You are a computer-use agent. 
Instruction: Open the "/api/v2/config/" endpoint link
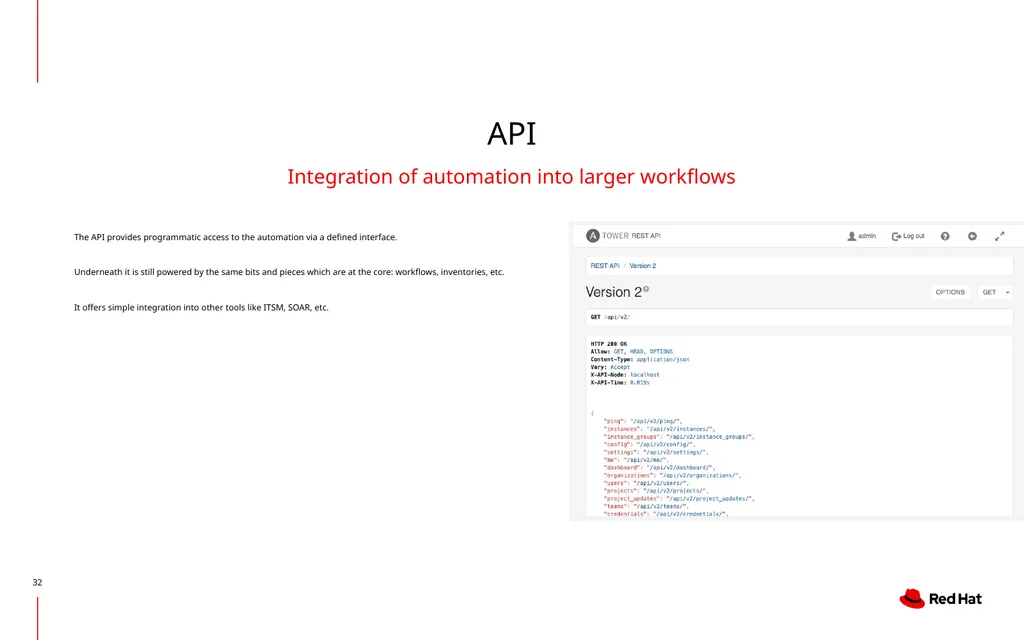click(x=664, y=445)
